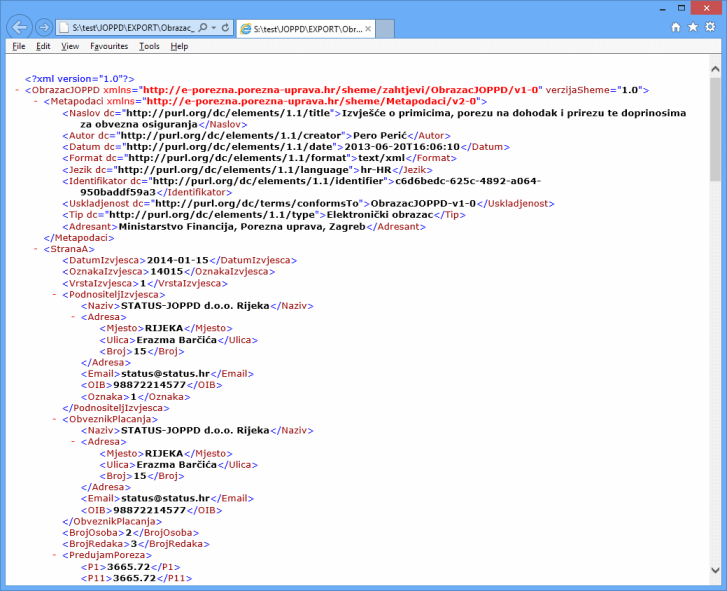Click OIB value under PodnositeljIzvjesca

pyautogui.click(x=149, y=385)
